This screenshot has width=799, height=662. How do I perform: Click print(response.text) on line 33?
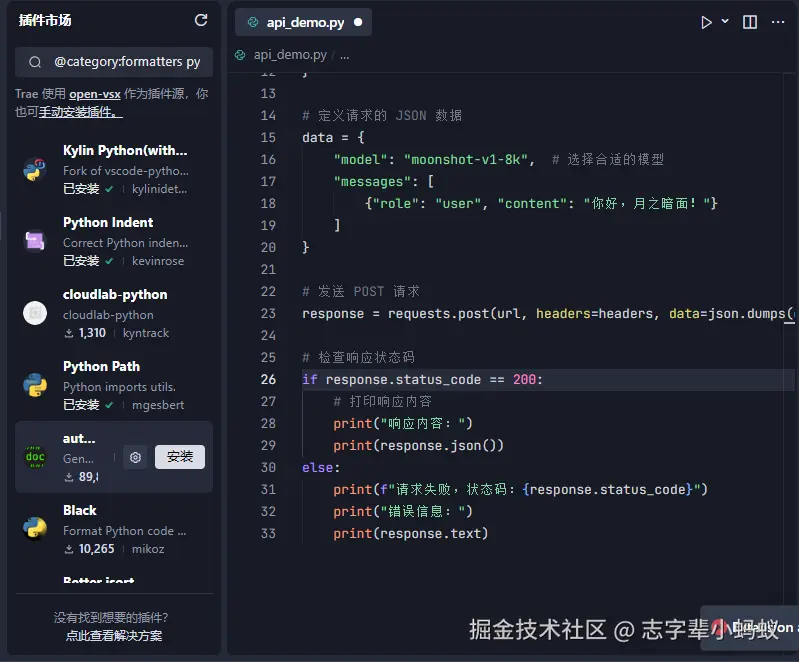(410, 534)
